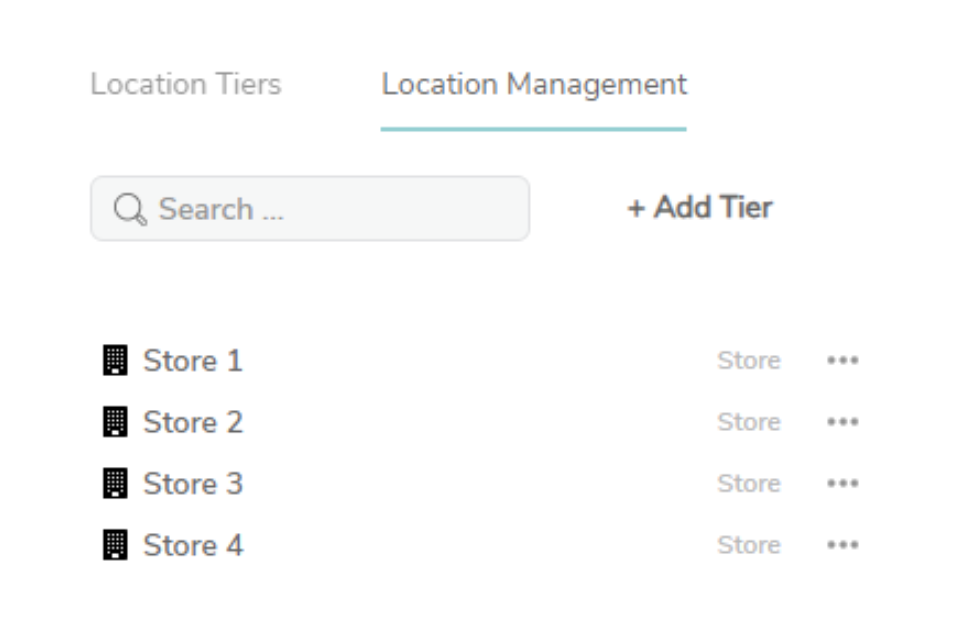Open the three-dot menu for Store 2

click(x=842, y=422)
